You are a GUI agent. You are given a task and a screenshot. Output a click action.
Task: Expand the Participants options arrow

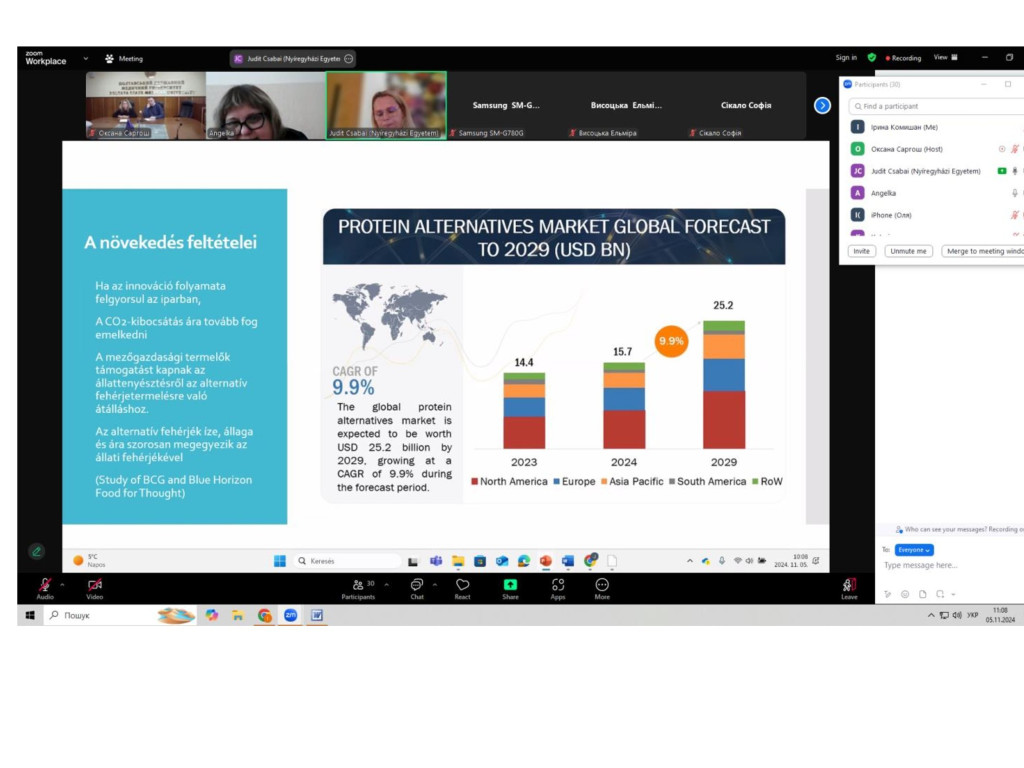[387, 584]
